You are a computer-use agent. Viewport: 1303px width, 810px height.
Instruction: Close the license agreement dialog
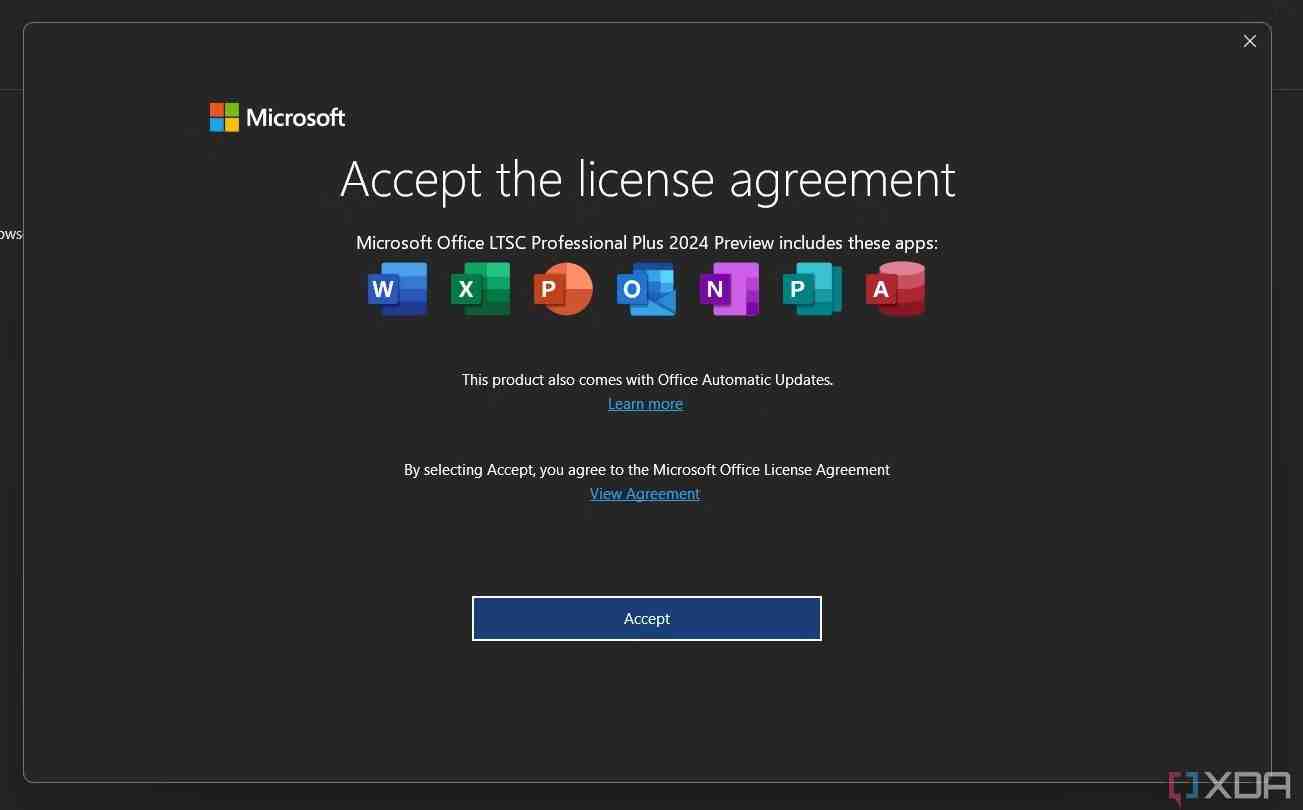tap(1249, 41)
